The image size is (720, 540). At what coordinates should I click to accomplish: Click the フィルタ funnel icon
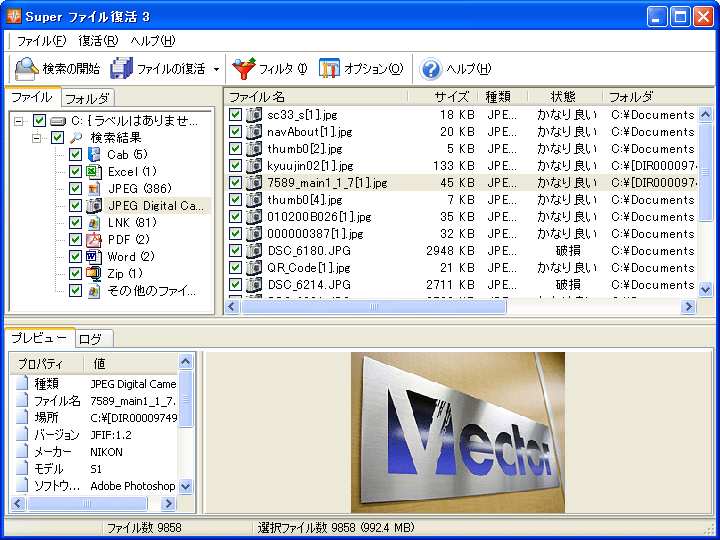click(x=243, y=69)
